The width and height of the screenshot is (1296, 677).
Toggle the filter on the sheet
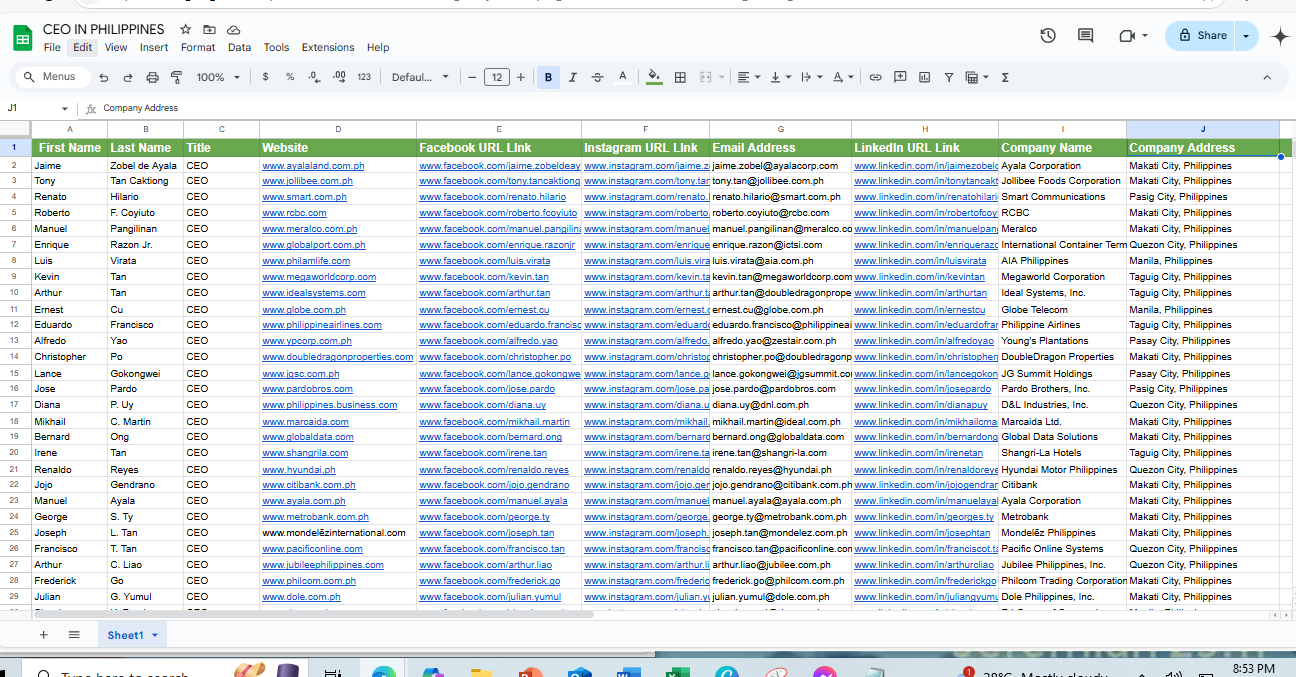(948, 77)
